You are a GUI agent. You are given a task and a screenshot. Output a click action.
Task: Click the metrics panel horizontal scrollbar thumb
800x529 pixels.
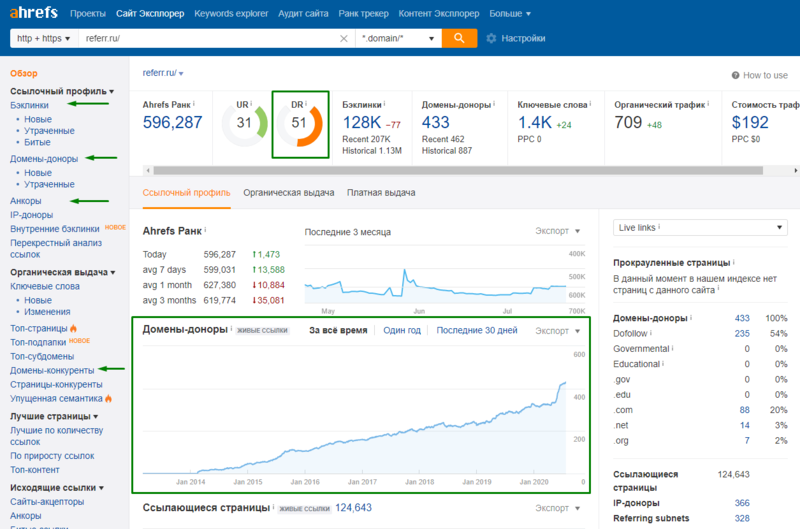point(458,170)
